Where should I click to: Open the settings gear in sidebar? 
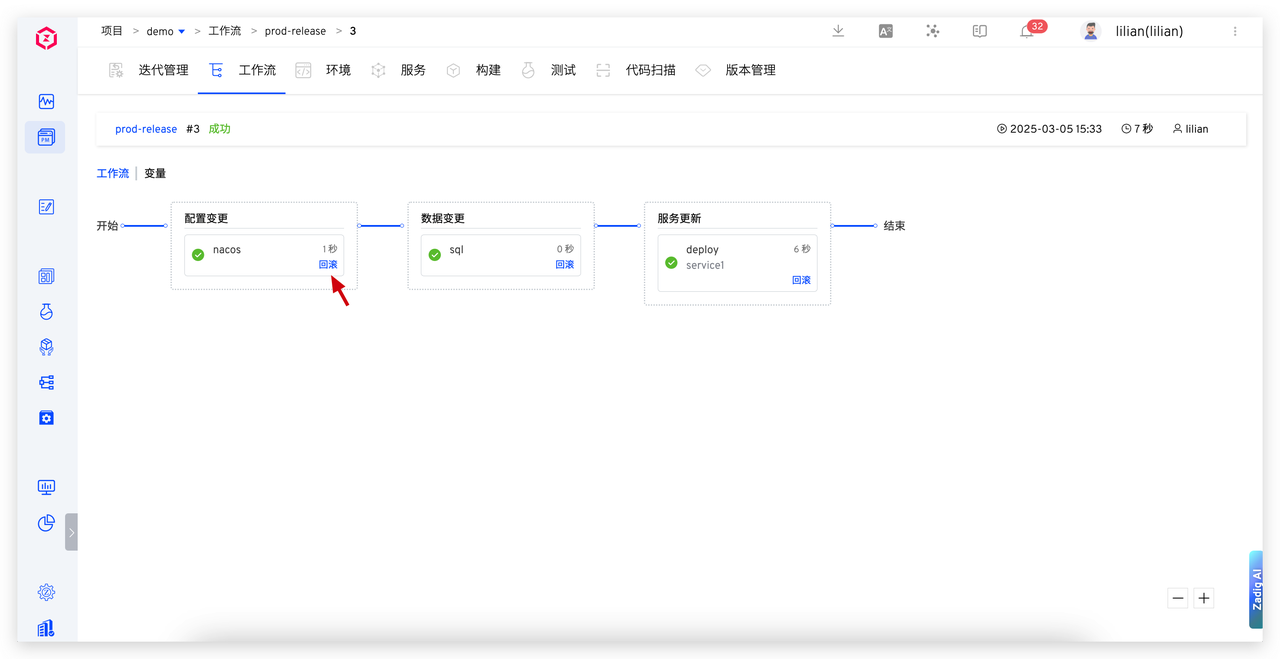(46, 592)
